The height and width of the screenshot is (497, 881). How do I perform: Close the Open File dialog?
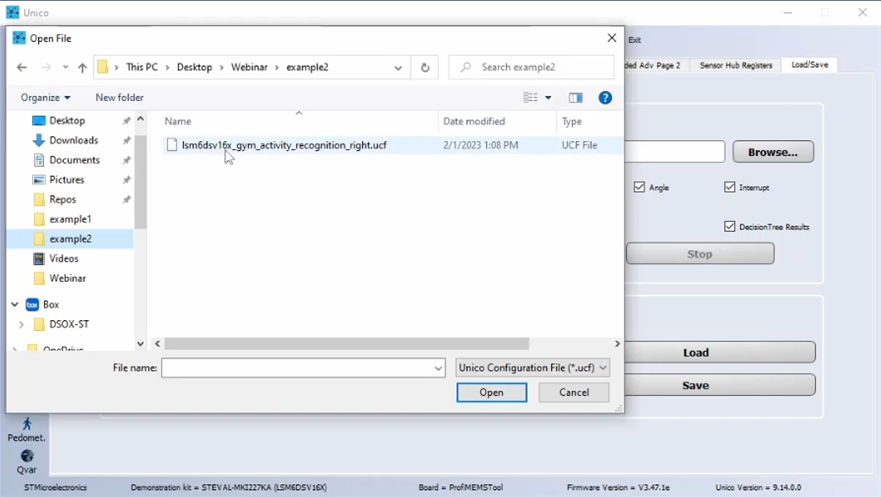click(612, 38)
